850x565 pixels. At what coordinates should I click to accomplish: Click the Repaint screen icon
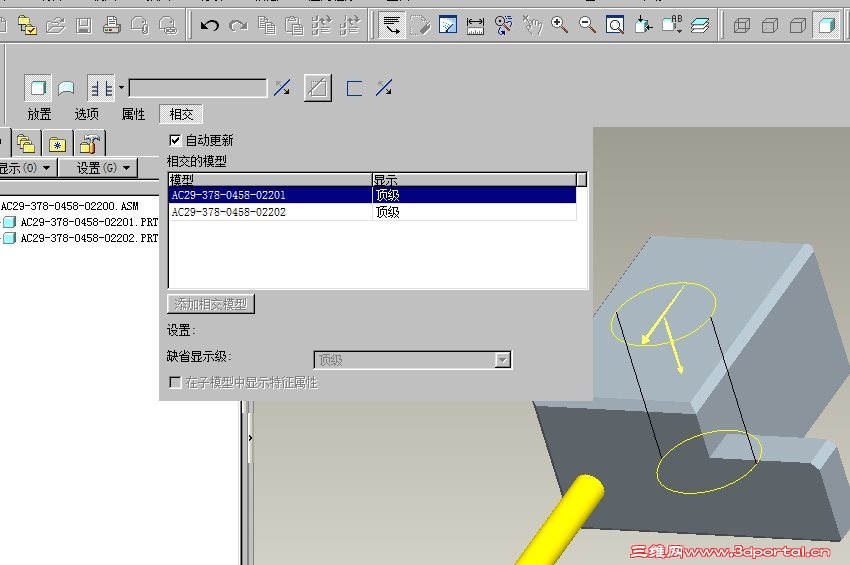point(448,25)
